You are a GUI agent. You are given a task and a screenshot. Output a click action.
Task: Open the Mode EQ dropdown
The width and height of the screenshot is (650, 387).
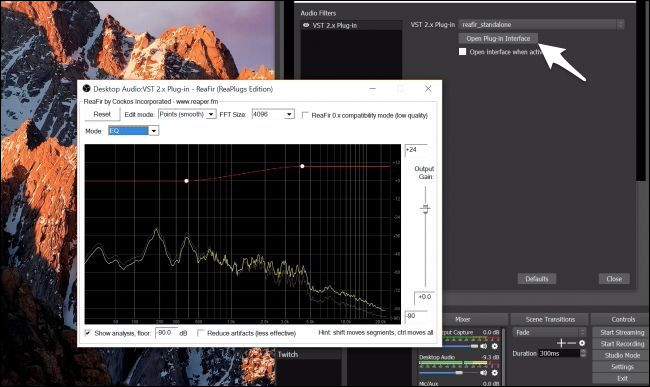pos(133,131)
